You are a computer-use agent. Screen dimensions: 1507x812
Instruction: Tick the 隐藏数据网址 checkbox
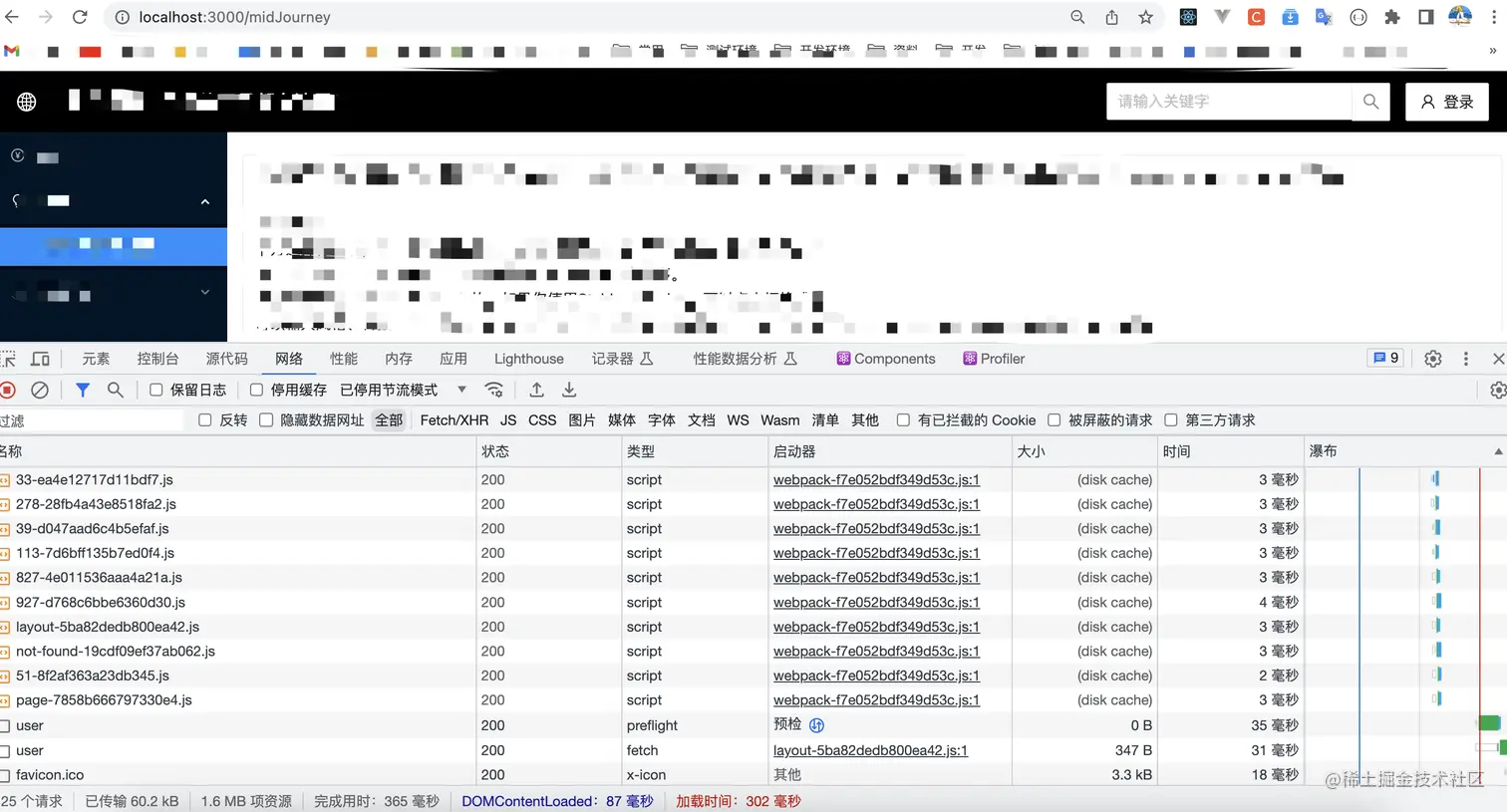click(266, 420)
